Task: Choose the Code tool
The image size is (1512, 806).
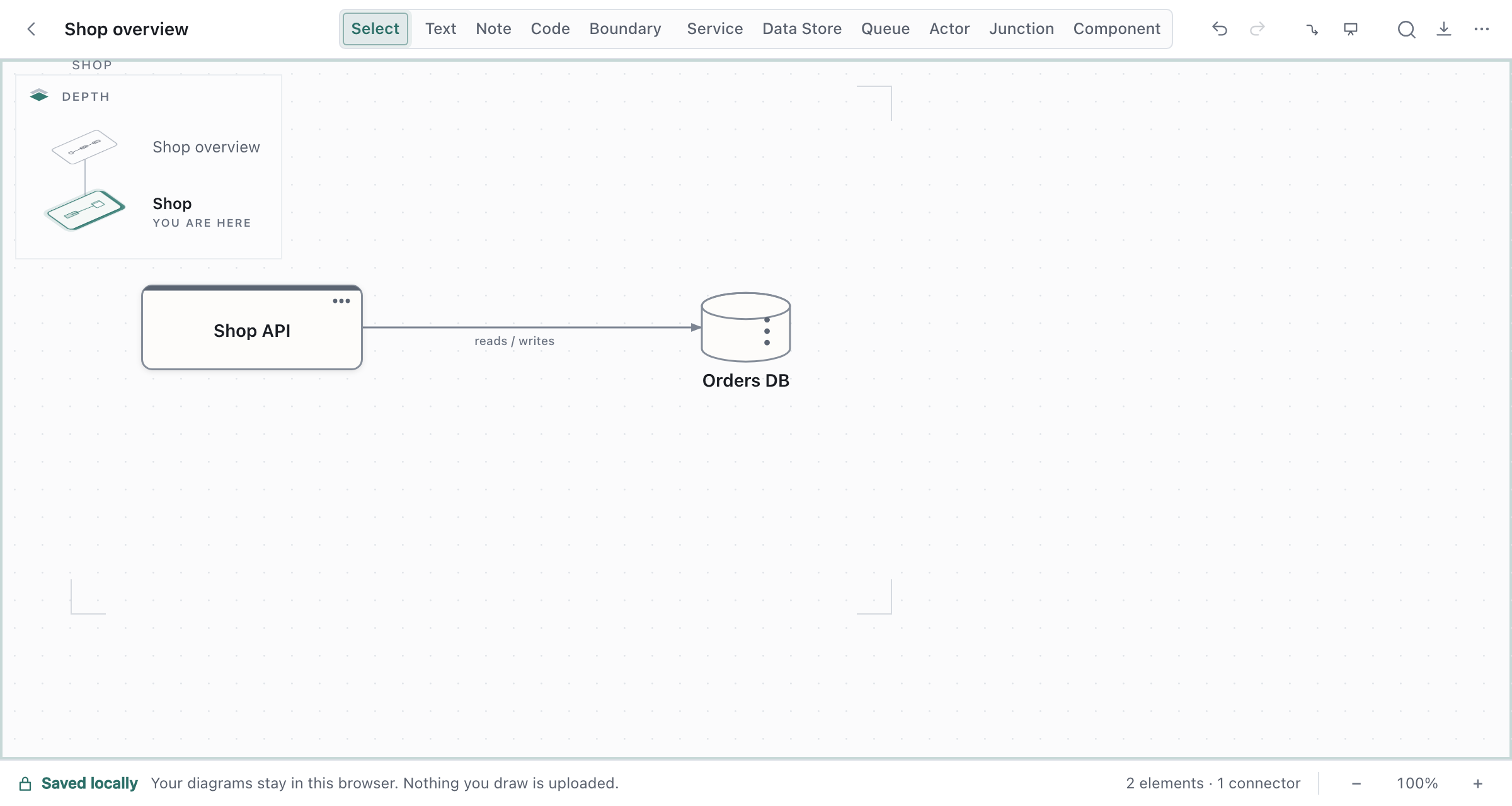Action: tap(550, 29)
